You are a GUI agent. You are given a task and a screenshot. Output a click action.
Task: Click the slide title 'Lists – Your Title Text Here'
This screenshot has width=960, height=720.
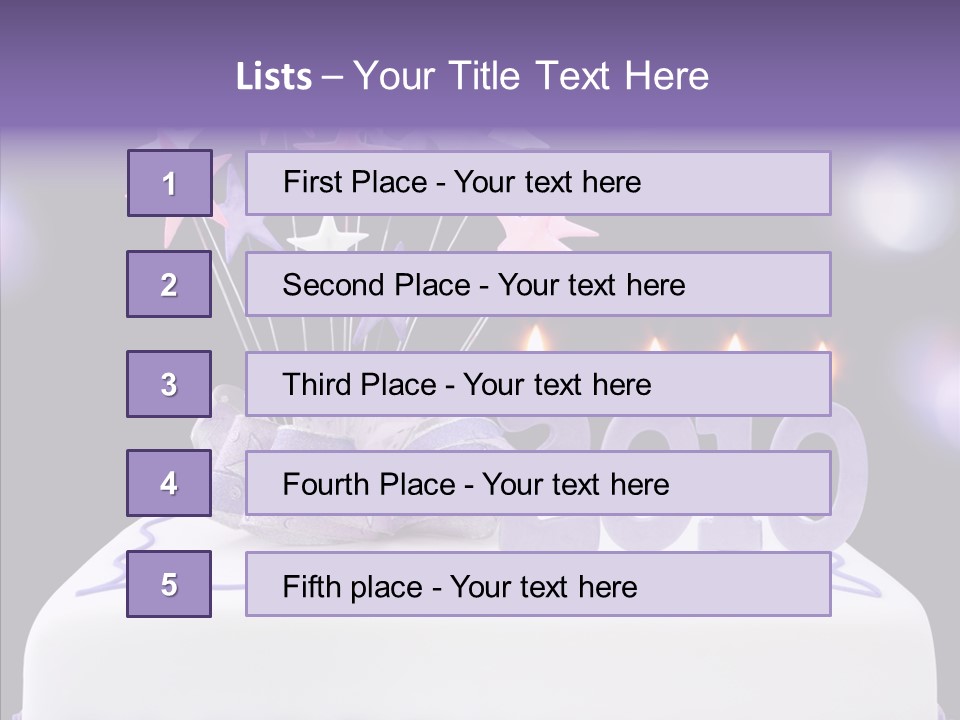pos(472,76)
